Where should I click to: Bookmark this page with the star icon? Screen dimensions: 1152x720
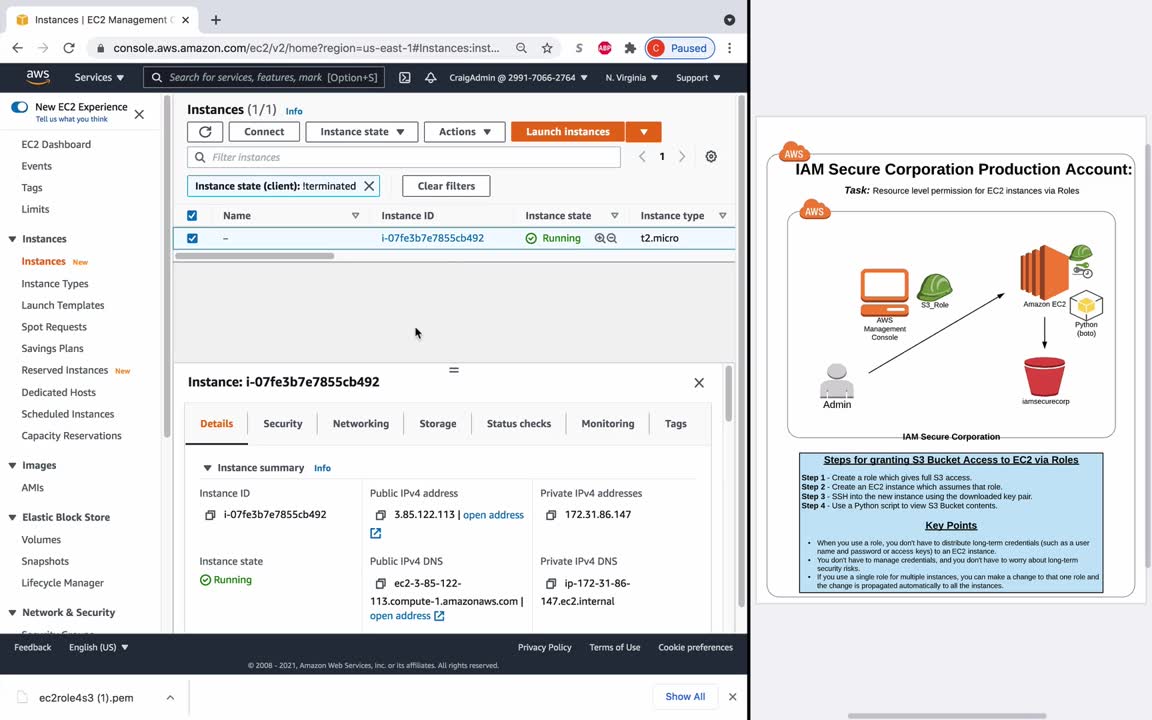pos(547,48)
